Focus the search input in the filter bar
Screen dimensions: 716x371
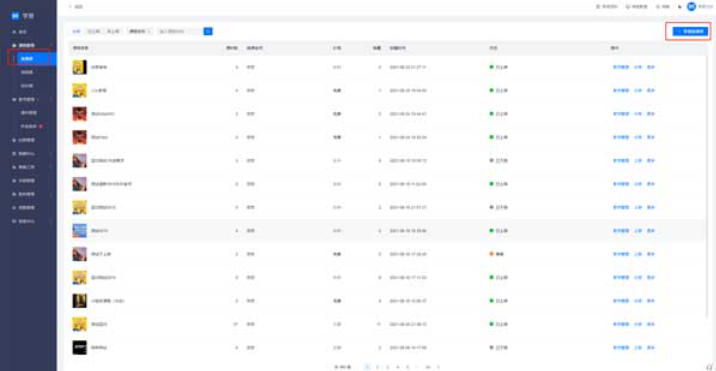coord(179,31)
